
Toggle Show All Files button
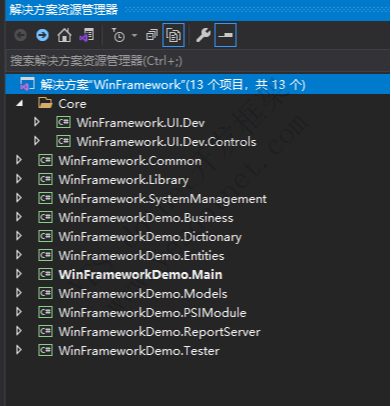point(173,35)
